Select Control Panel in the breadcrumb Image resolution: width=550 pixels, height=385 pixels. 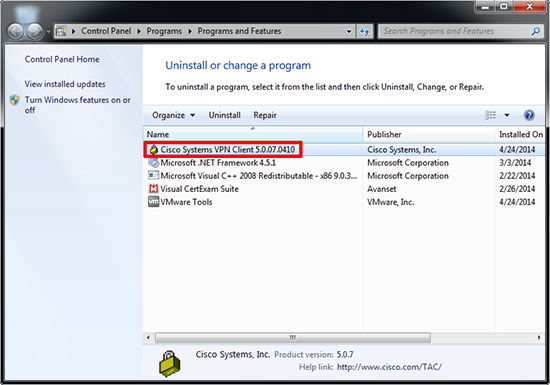click(x=106, y=31)
